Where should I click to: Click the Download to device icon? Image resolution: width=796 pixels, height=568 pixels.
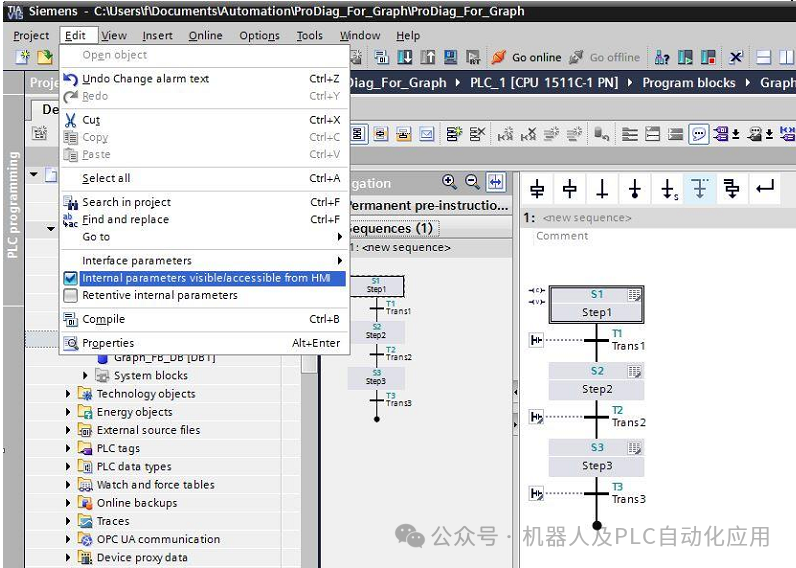coord(405,57)
